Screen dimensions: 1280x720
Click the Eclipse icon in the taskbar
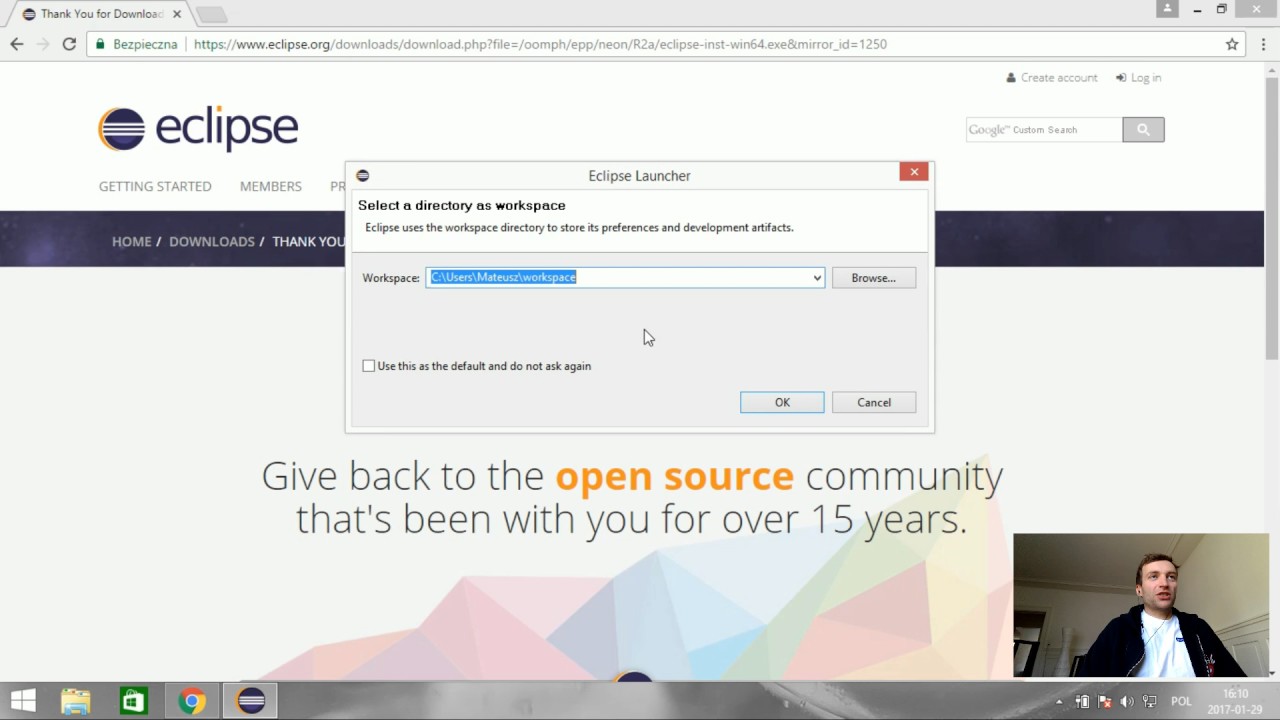tap(250, 701)
